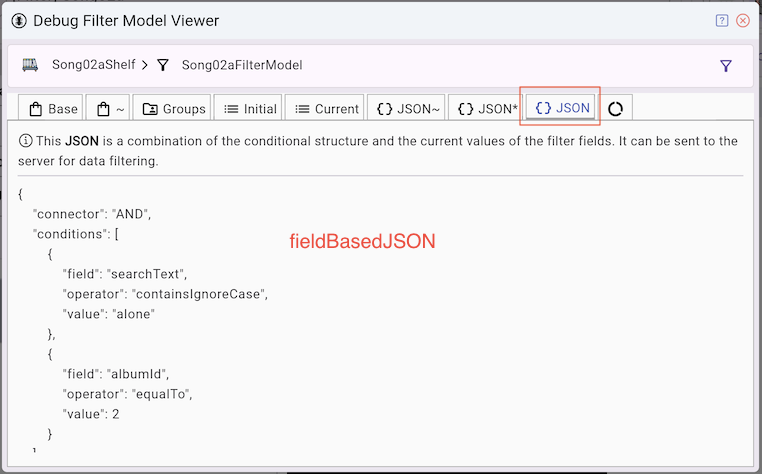
Task: Click the chevron after Song02aShelf
Action: click(145, 65)
